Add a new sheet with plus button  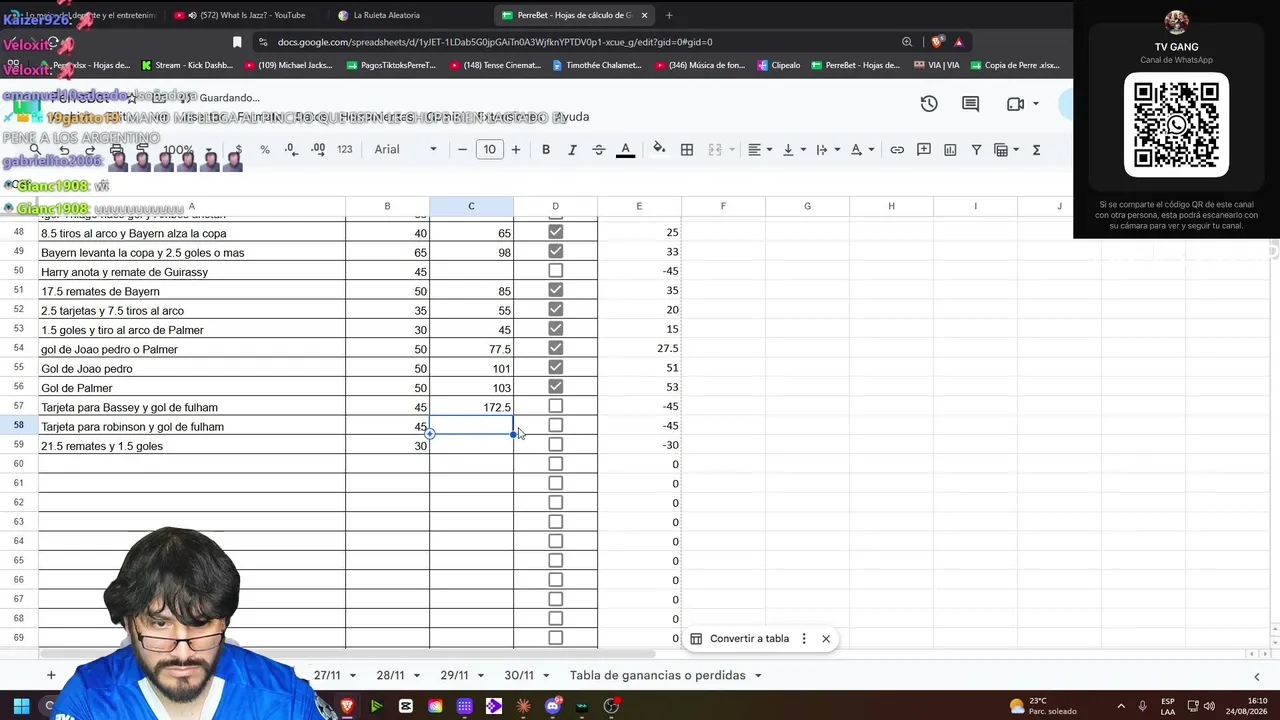point(51,676)
